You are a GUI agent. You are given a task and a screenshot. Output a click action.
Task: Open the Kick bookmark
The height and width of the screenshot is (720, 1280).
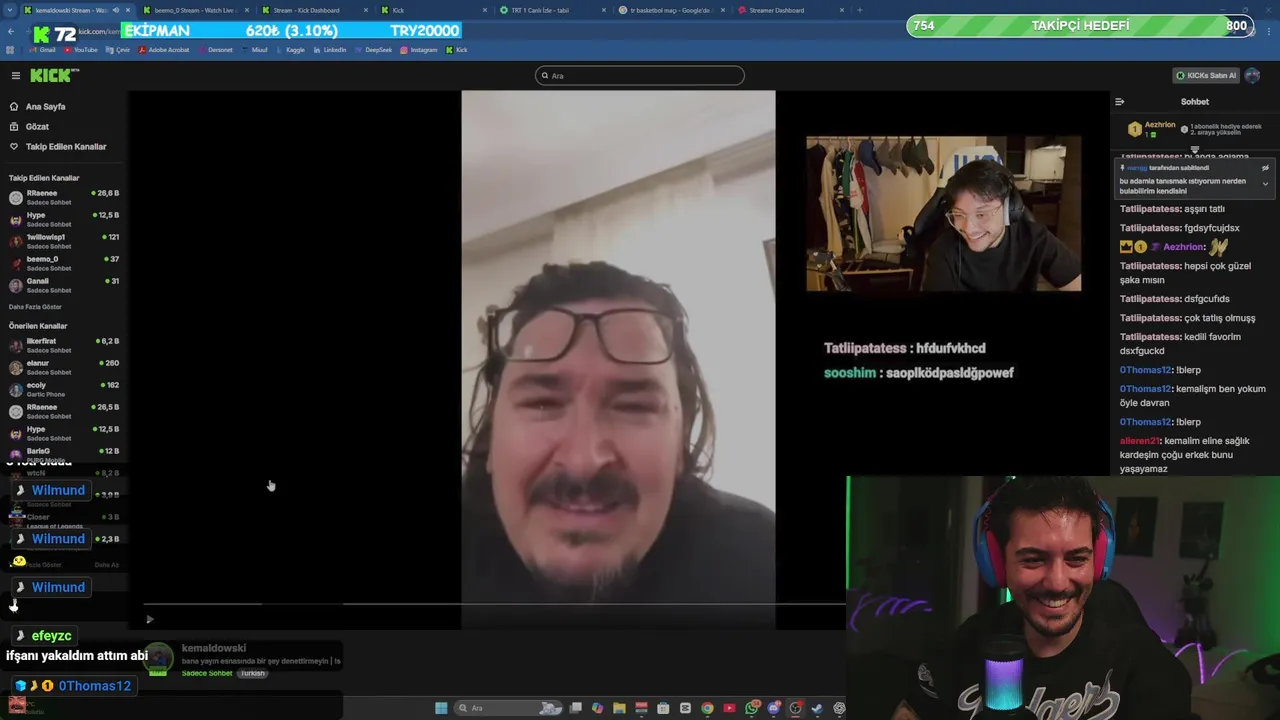tap(456, 50)
